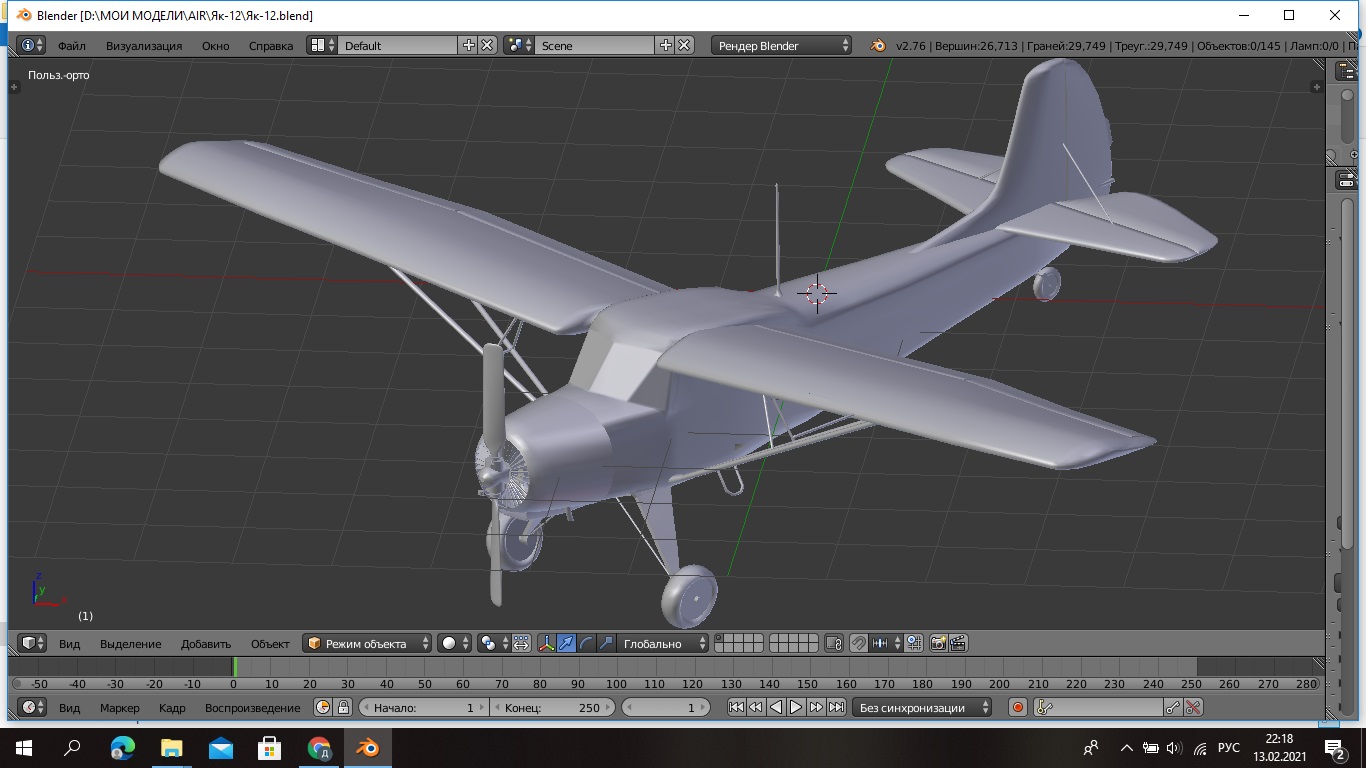Click the Конец end frame field
Viewport: 1366px width, 768px height.
[x=552, y=708]
